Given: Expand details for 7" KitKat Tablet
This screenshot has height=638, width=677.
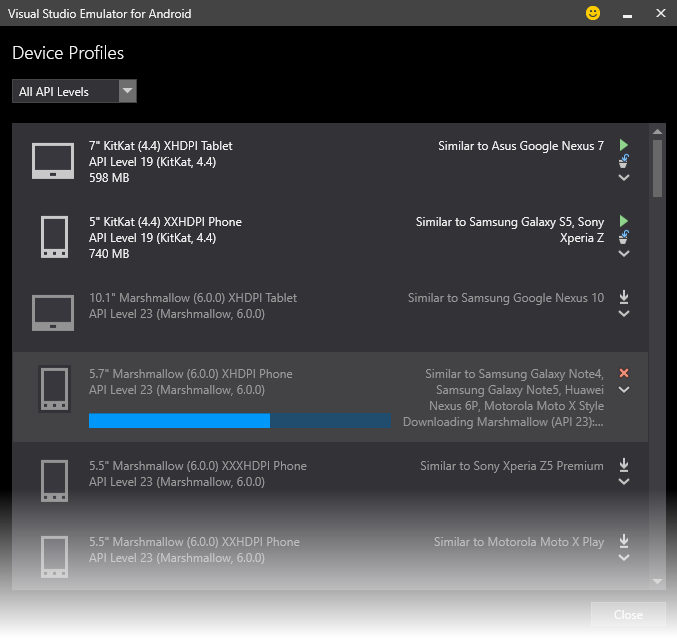Looking at the screenshot, I should tap(624, 178).
